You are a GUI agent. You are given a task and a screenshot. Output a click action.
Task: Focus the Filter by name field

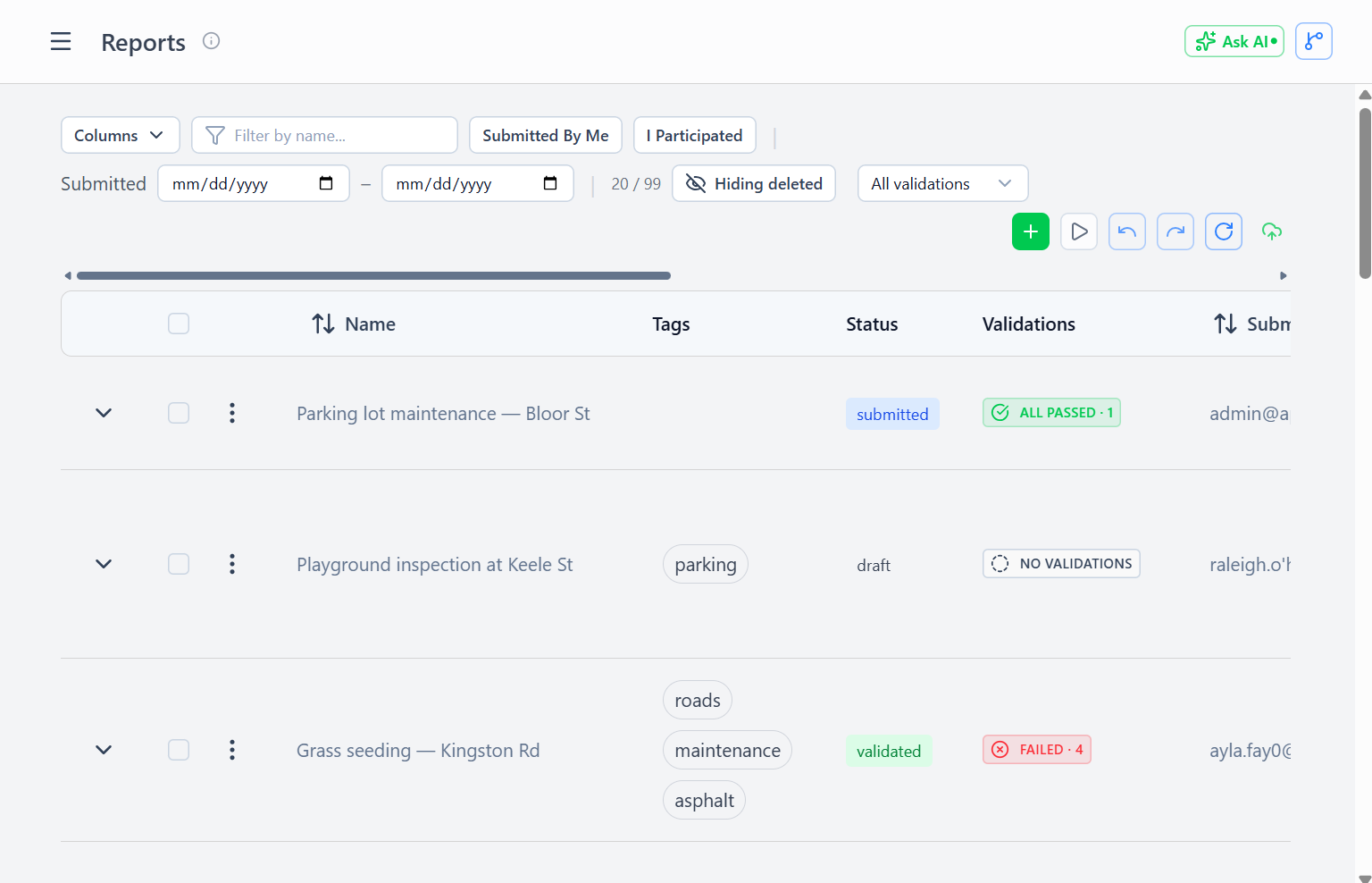(x=324, y=135)
